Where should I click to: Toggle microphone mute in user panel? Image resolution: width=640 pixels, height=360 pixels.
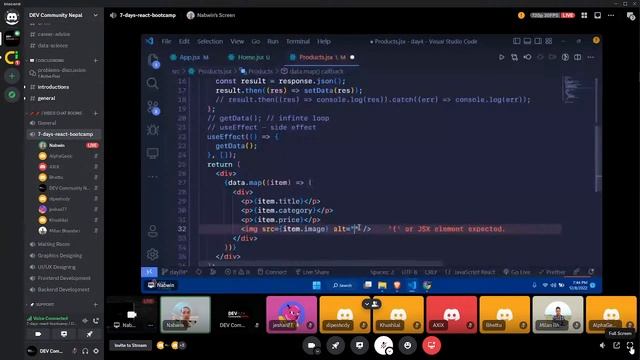pyautogui.click(x=74, y=351)
